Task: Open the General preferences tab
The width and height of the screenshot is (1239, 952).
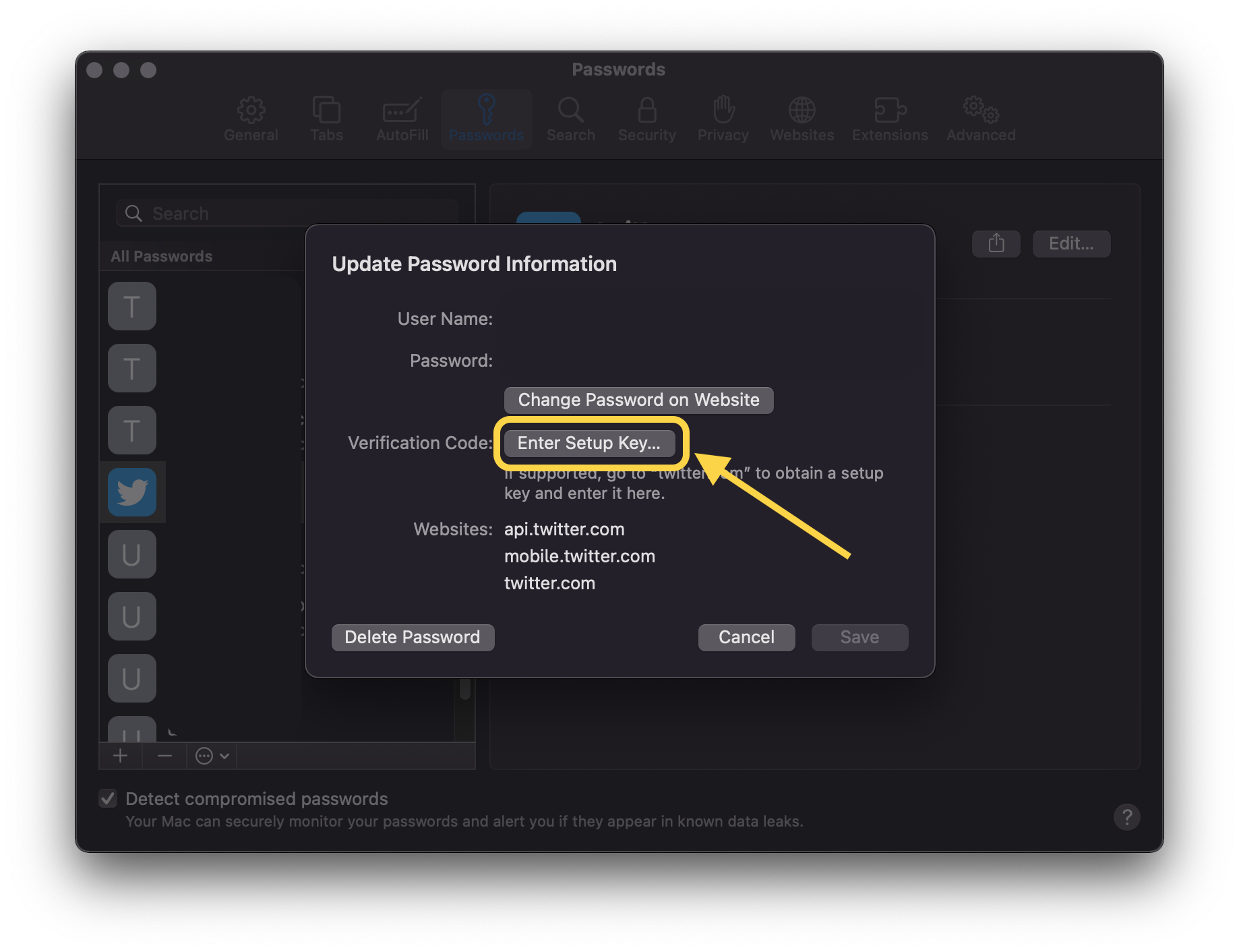Action: [251, 119]
